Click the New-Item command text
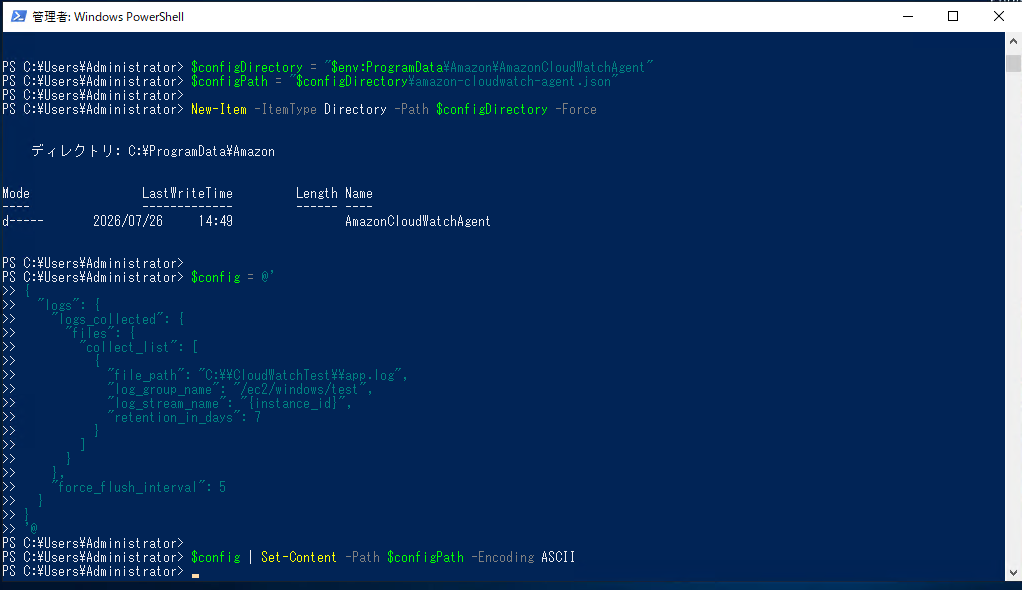The width and height of the screenshot is (1022, 590). tap(218, 110)
